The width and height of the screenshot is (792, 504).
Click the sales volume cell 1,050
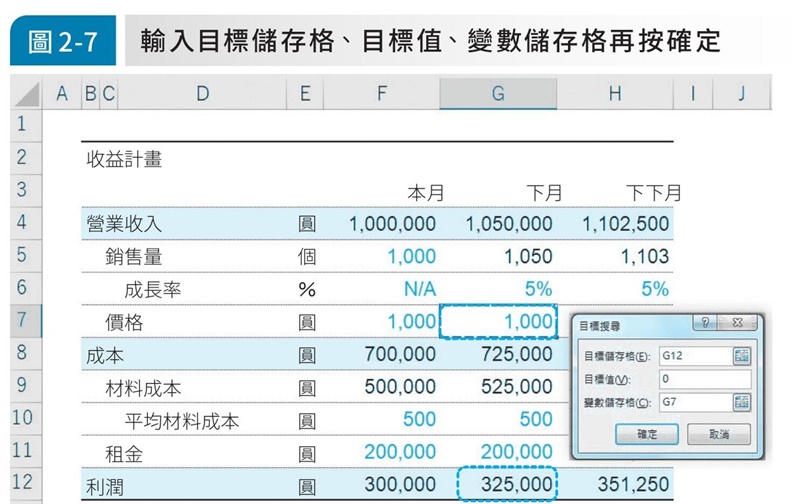pyautogui.click(x=528, y=257)
